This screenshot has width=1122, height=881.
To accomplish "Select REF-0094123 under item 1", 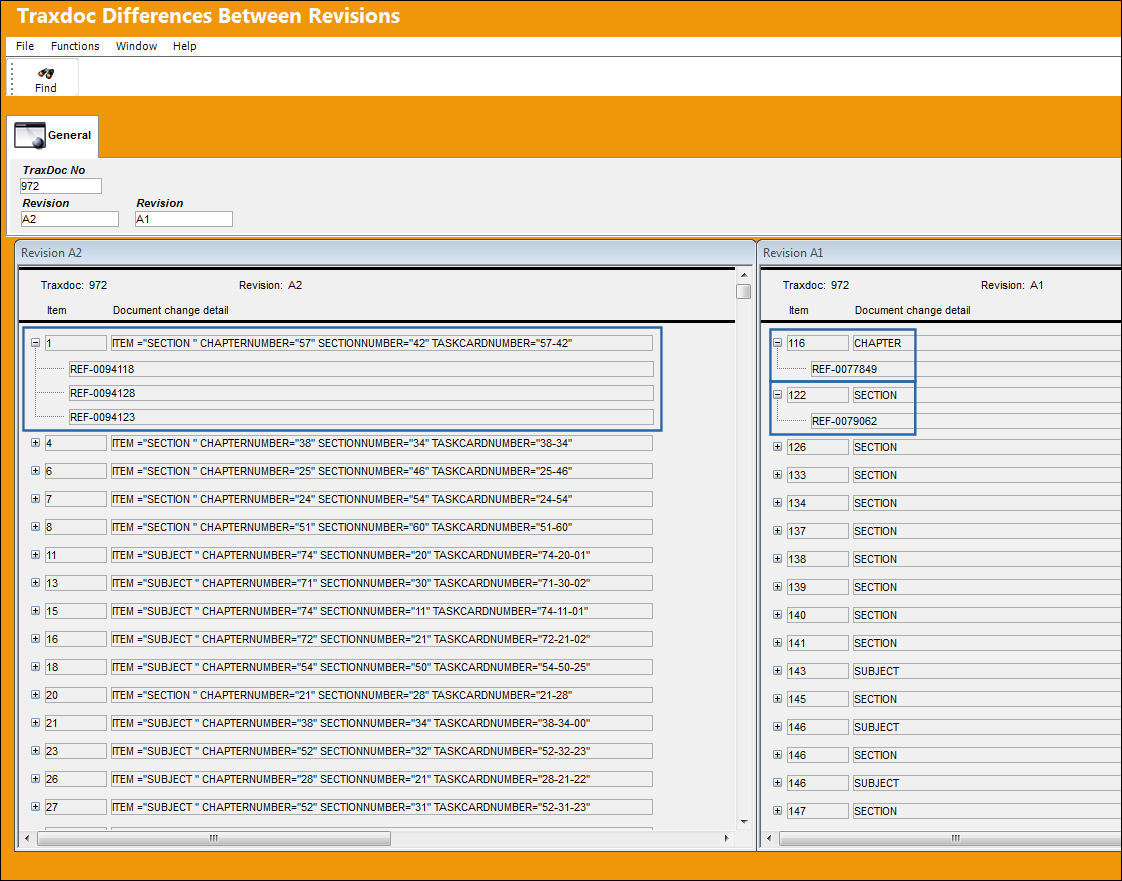I will point(361,417).
